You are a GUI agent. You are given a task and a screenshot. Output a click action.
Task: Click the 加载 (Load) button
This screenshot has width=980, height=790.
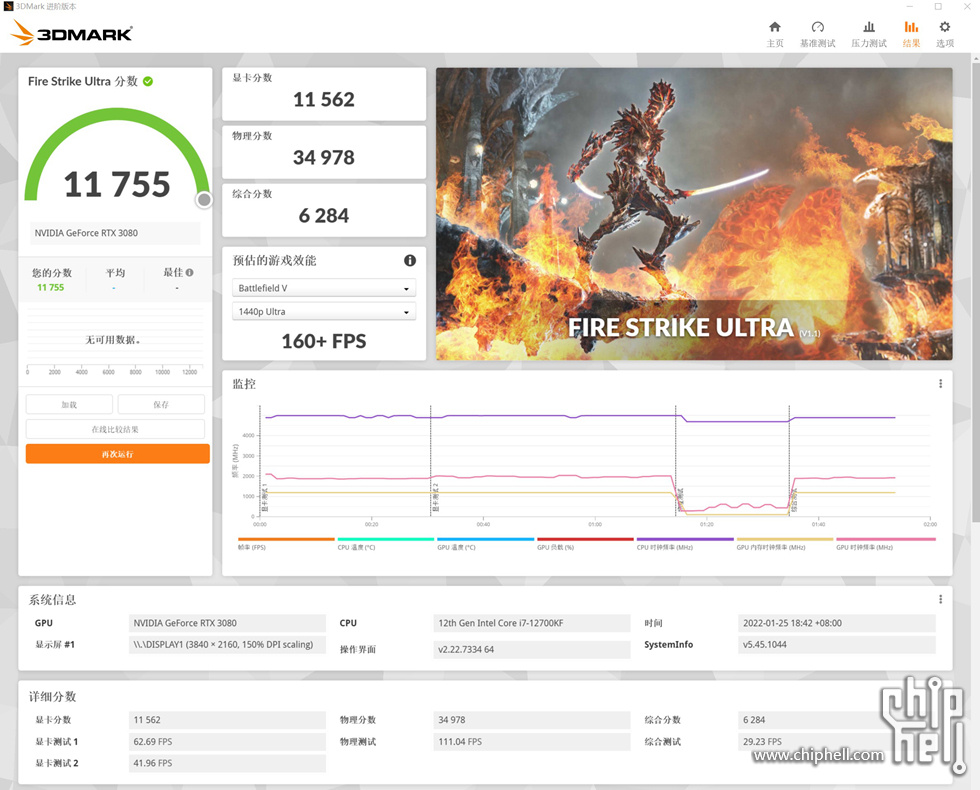(69, 404)
